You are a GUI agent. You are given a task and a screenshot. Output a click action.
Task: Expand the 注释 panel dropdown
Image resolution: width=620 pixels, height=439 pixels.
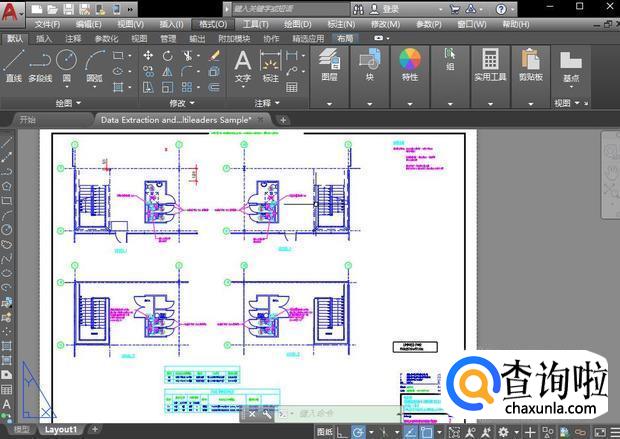pyautogui.click(x=275, y=102)
